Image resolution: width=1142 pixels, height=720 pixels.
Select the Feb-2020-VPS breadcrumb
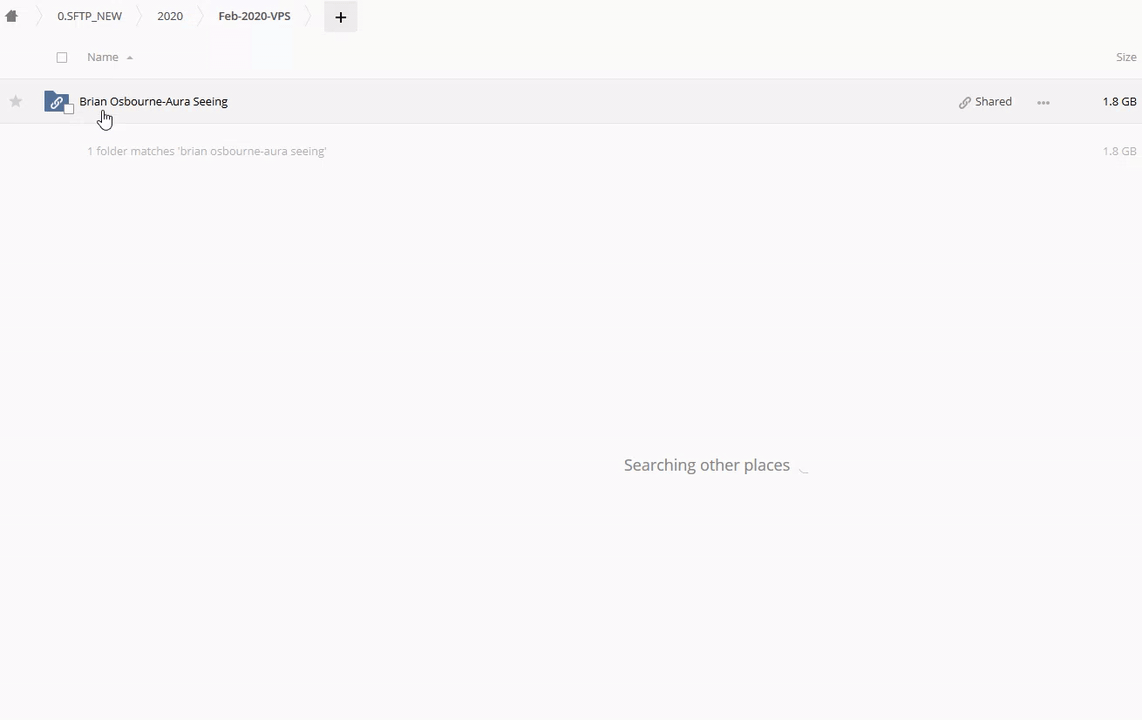coord(254,16)
